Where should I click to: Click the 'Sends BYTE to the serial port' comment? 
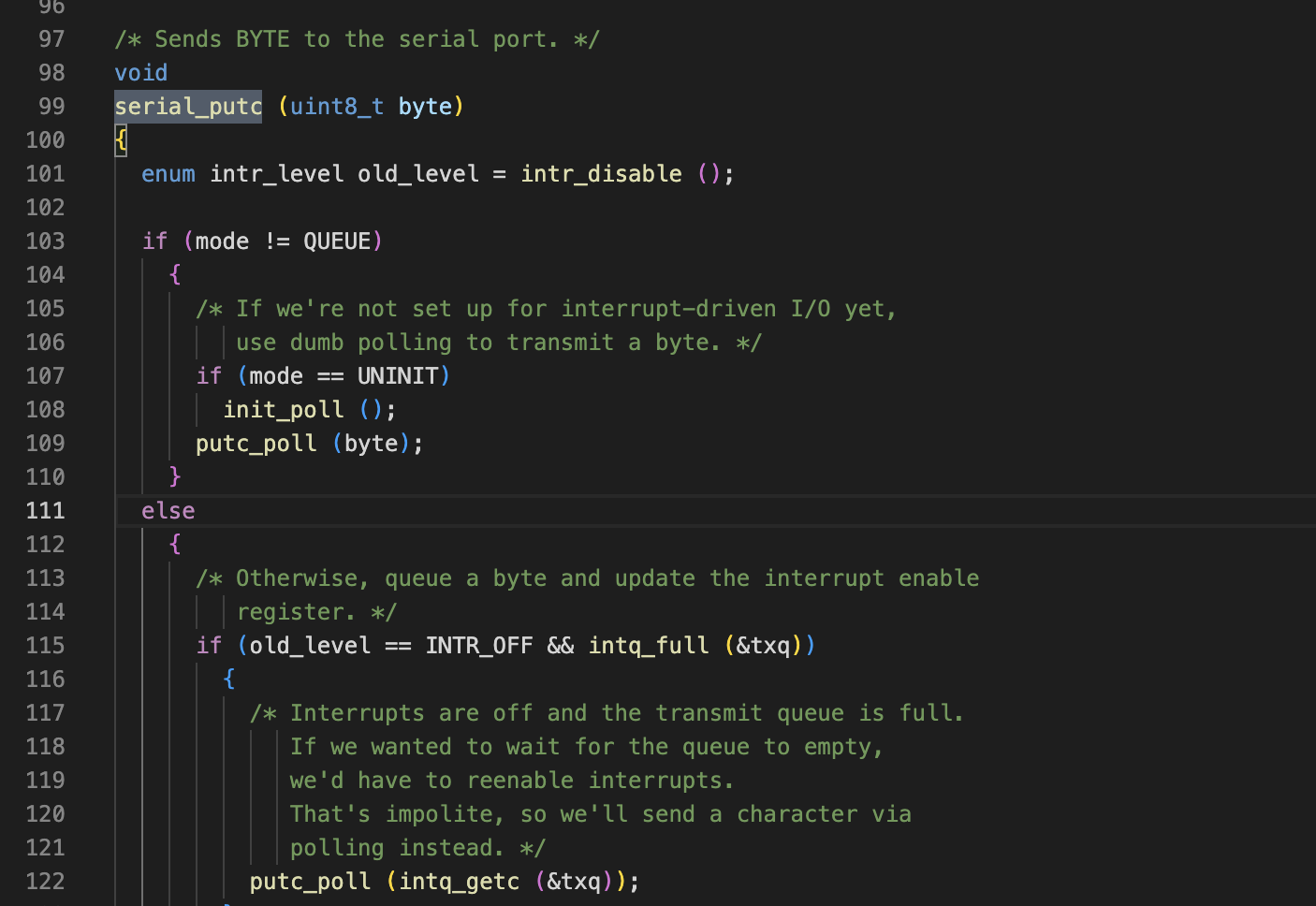356,39
